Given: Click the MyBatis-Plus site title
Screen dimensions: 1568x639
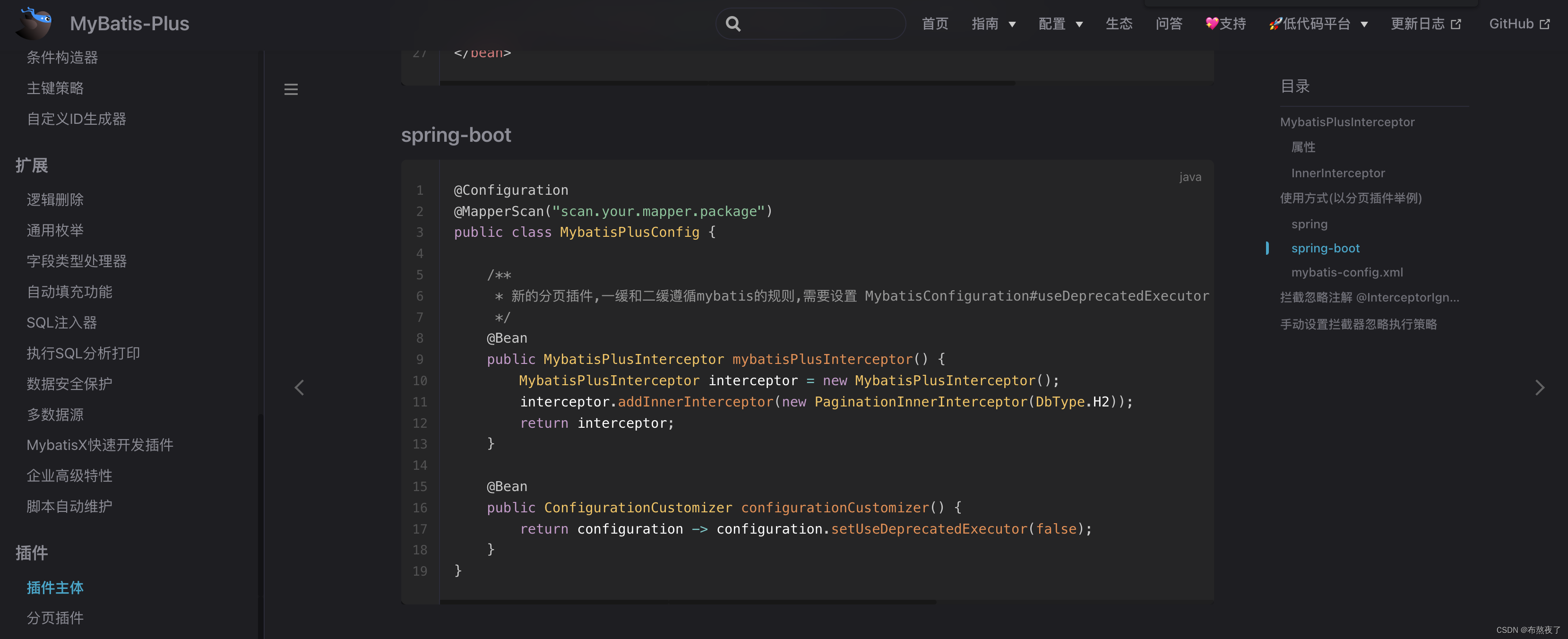Looking at the screenshot, I should [x=129, y=23].
